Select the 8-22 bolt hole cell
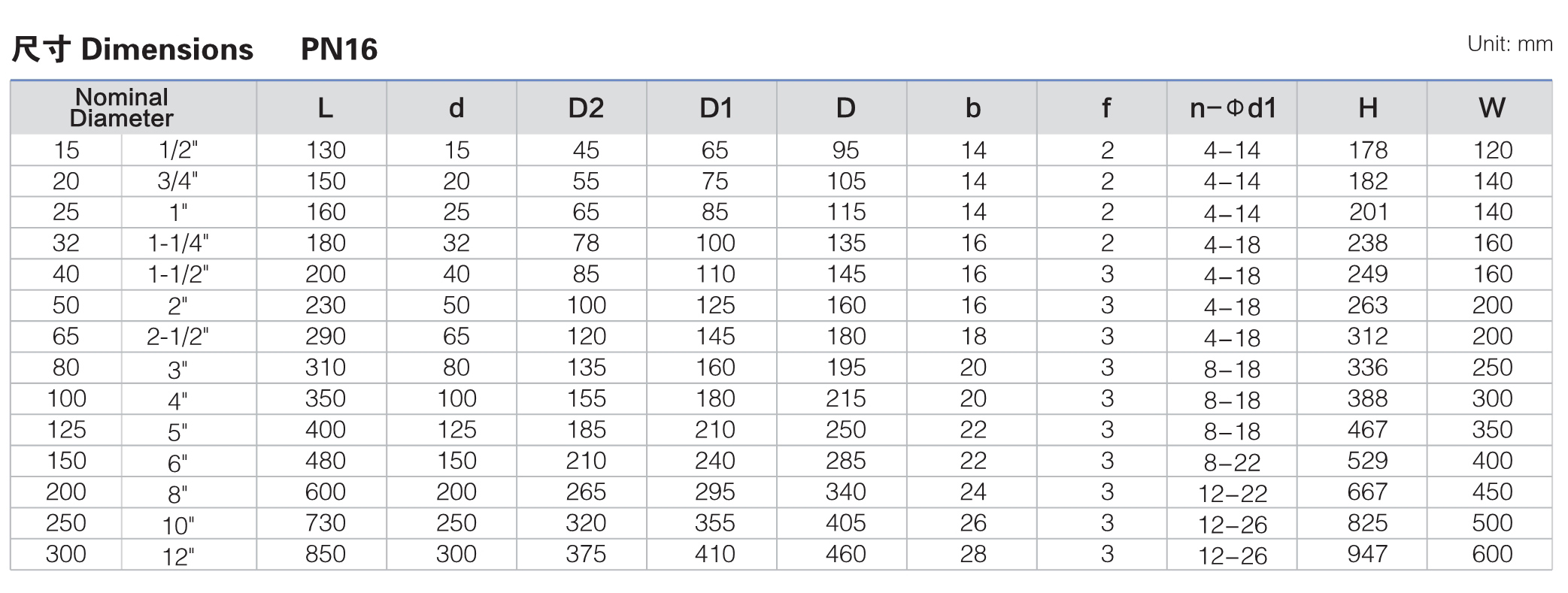1568x593 pixels. click(x=1232, y=461)
